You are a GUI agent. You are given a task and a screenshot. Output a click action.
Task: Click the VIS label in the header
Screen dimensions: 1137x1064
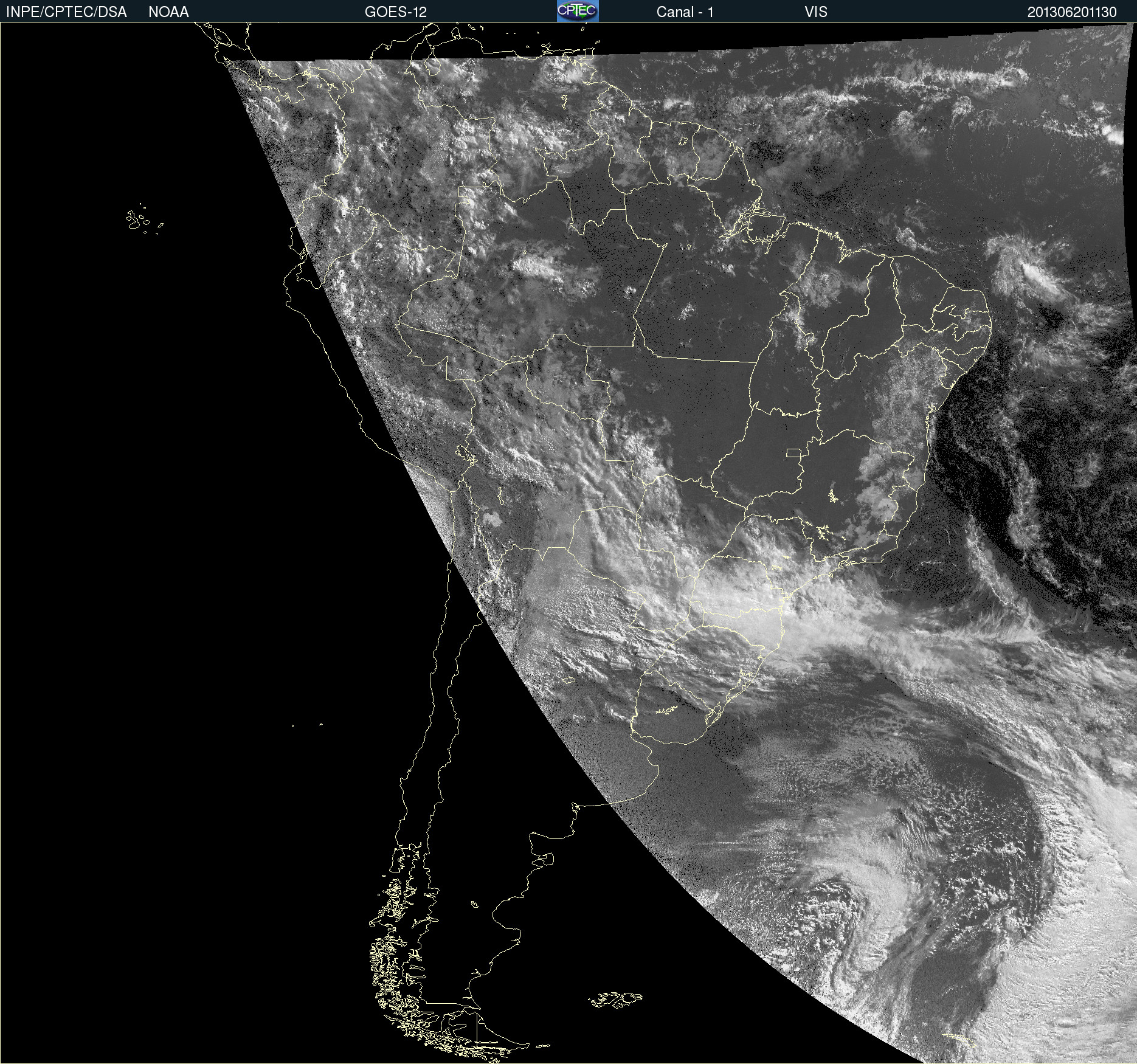click(816, 12)
